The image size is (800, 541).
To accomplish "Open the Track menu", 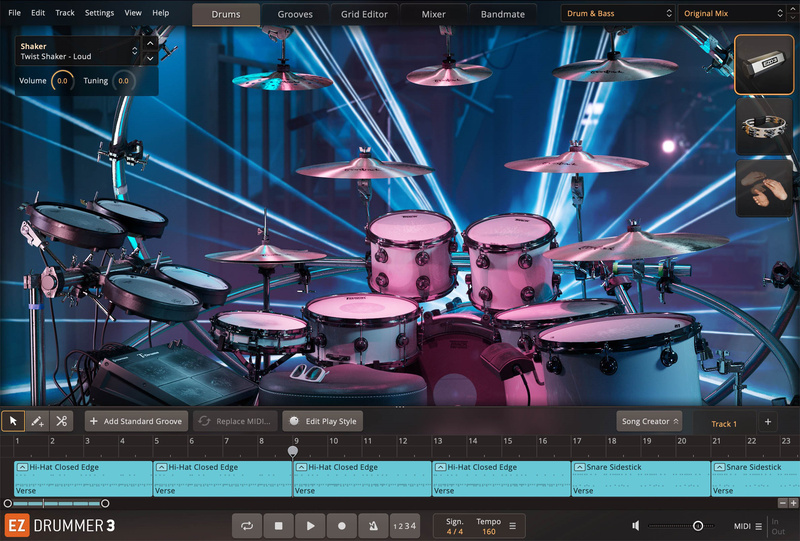I will (x=65, y=13).
